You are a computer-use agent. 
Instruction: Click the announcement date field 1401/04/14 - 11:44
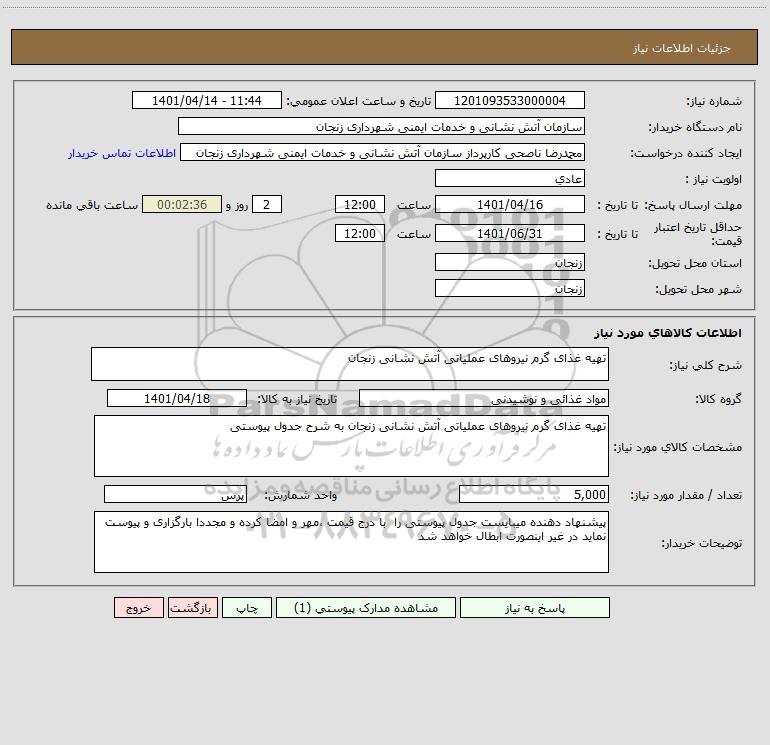pos(207,100)
